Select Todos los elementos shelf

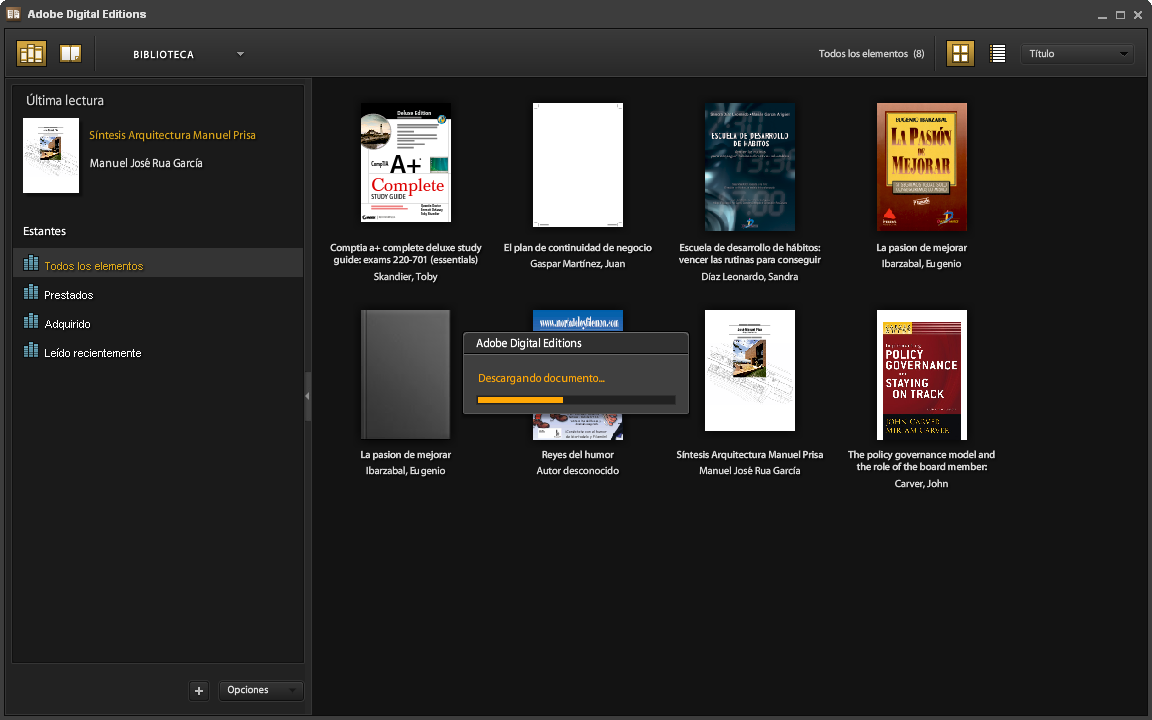pos(158,263)
